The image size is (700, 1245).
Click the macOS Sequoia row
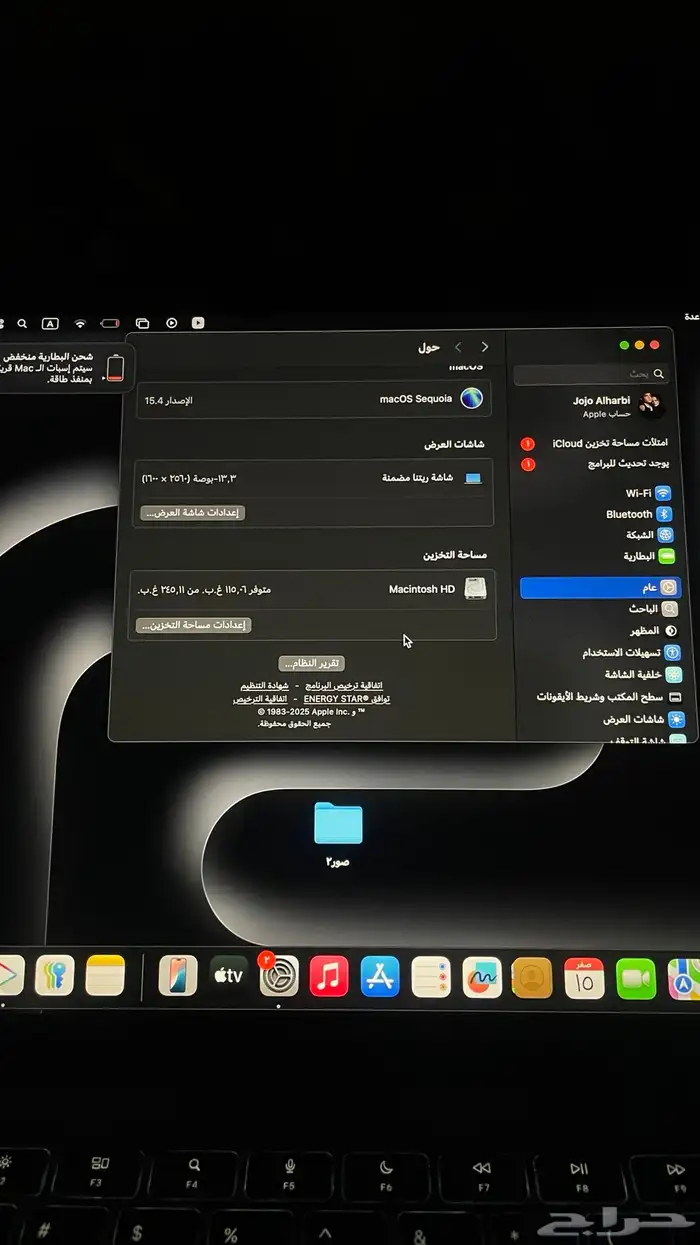(x=314, y=399)
